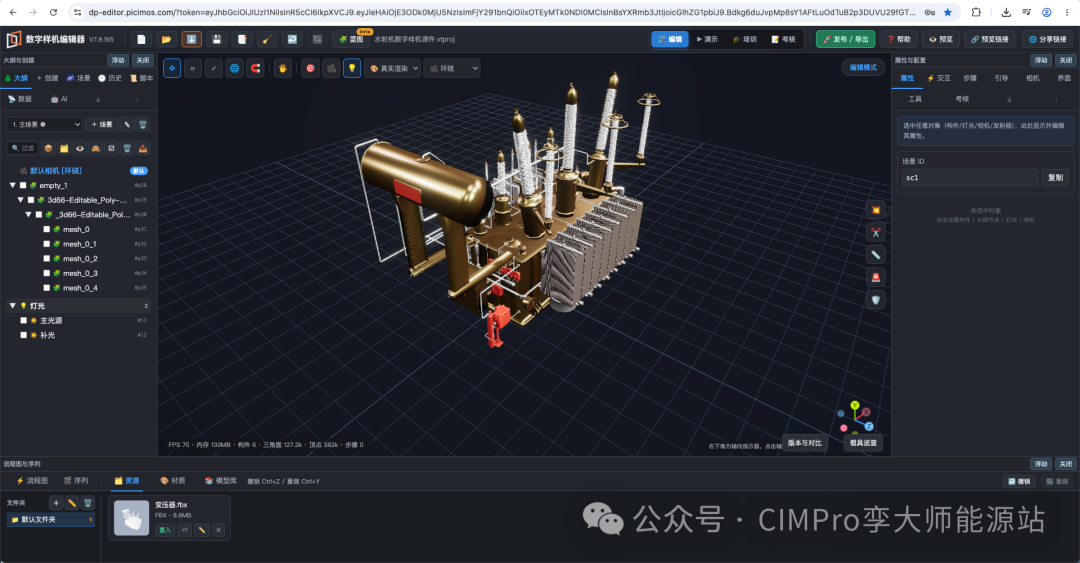Viewport: 1080px width, 563px height.
Task: Toggle checkbox for 主光源 light
Action: coord(23,320)
